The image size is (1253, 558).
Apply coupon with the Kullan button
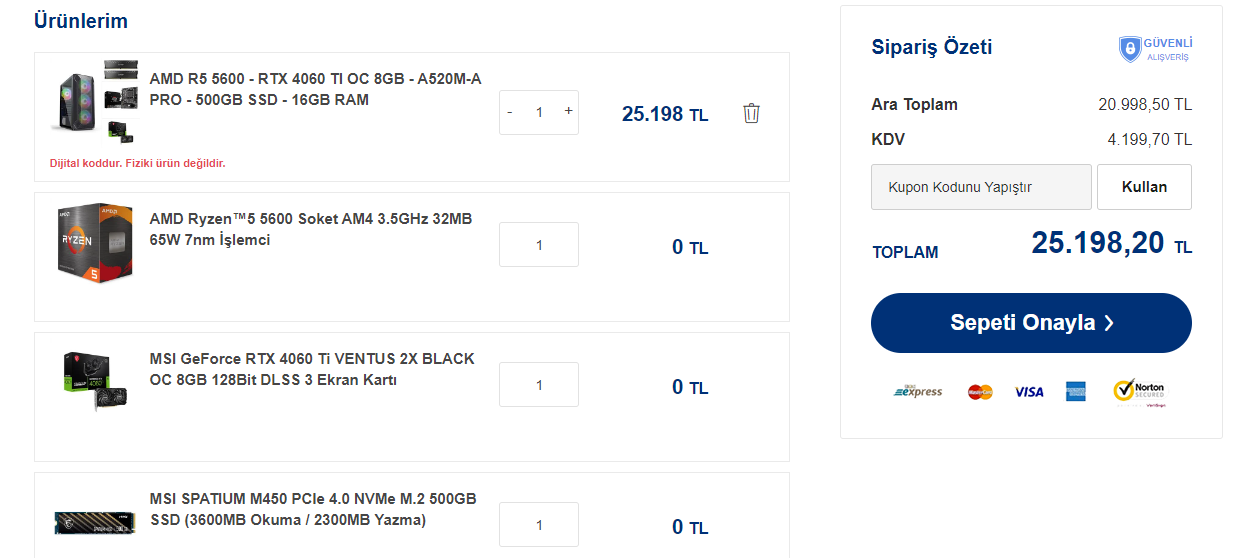[1144, 187]
